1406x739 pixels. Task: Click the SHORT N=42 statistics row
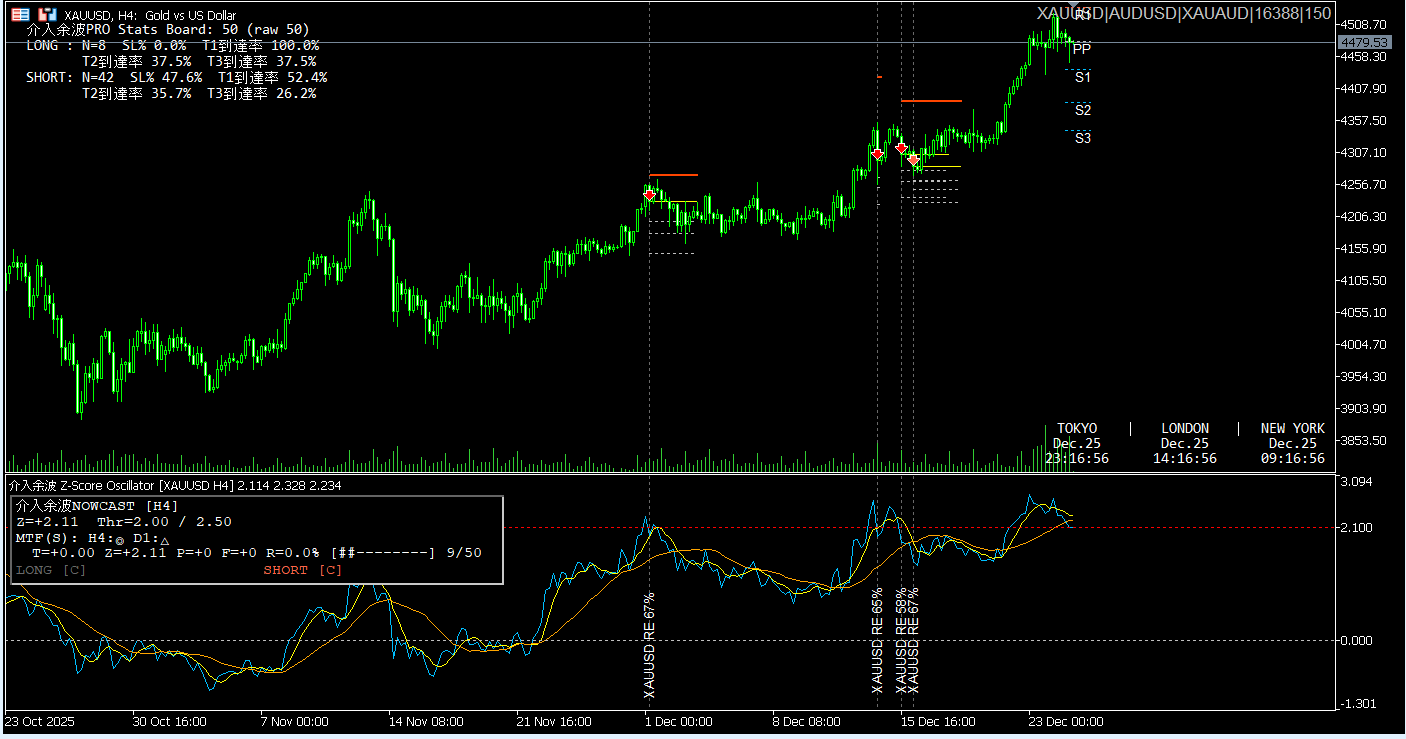pyautogui.click(x=177, y=77)
